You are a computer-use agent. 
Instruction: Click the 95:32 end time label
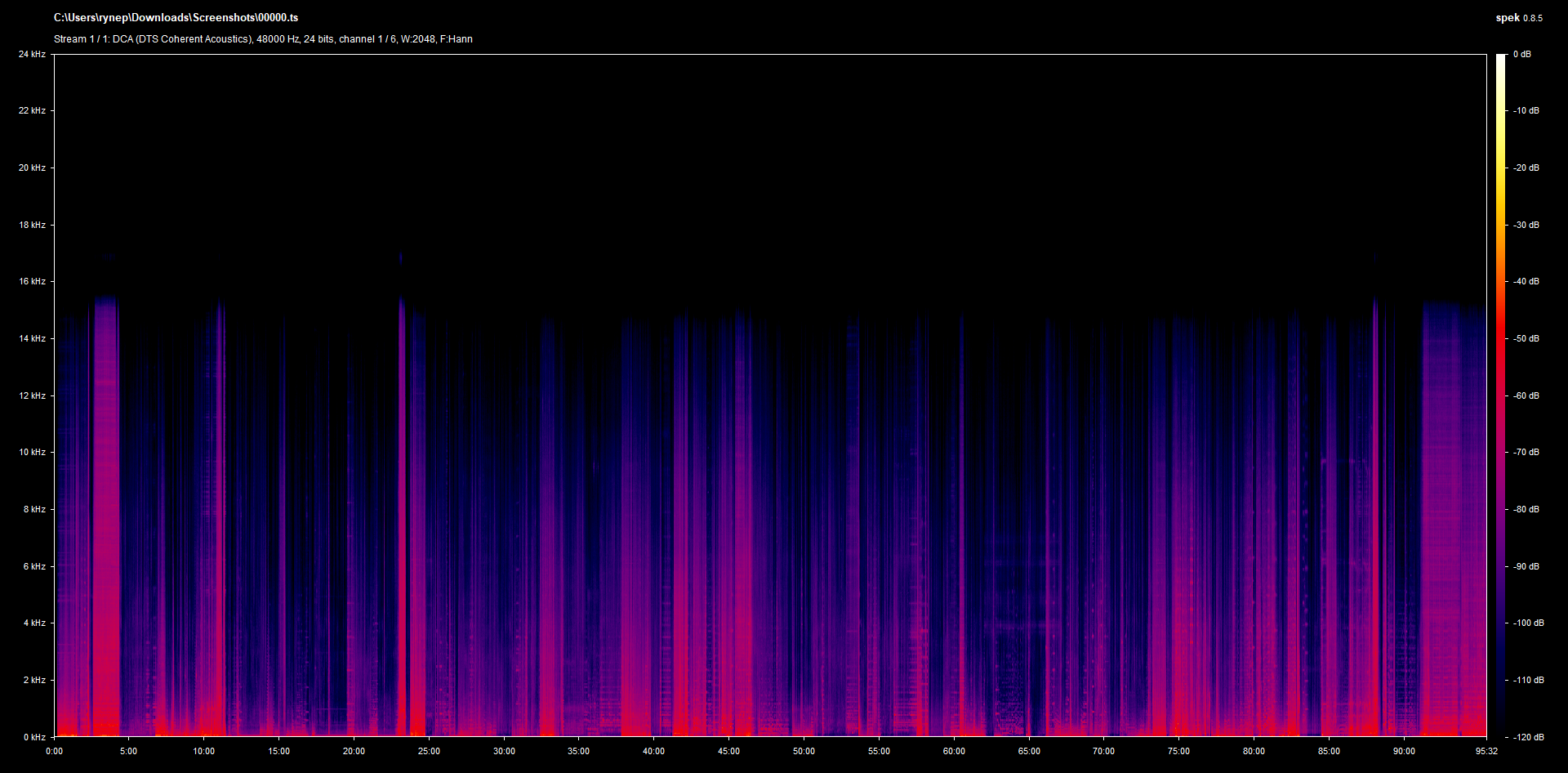pos(1486,752)
